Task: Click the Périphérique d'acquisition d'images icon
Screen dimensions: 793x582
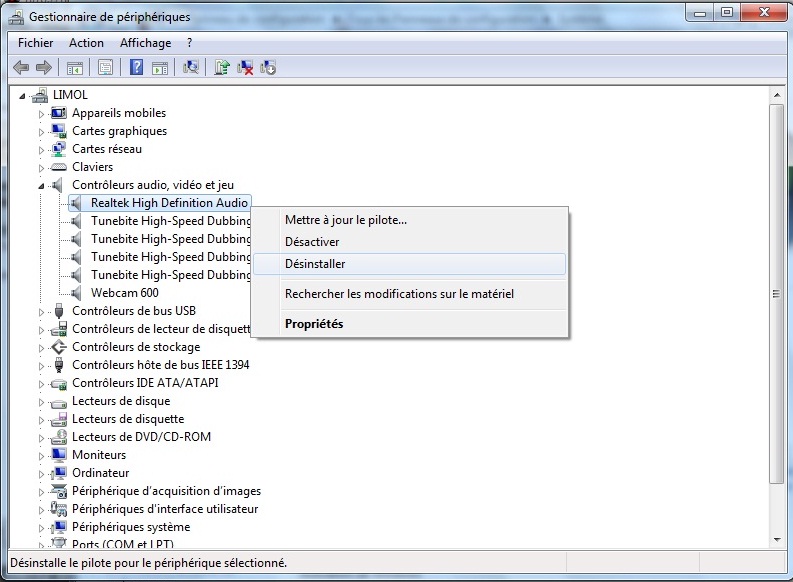Action: point(59,491)
